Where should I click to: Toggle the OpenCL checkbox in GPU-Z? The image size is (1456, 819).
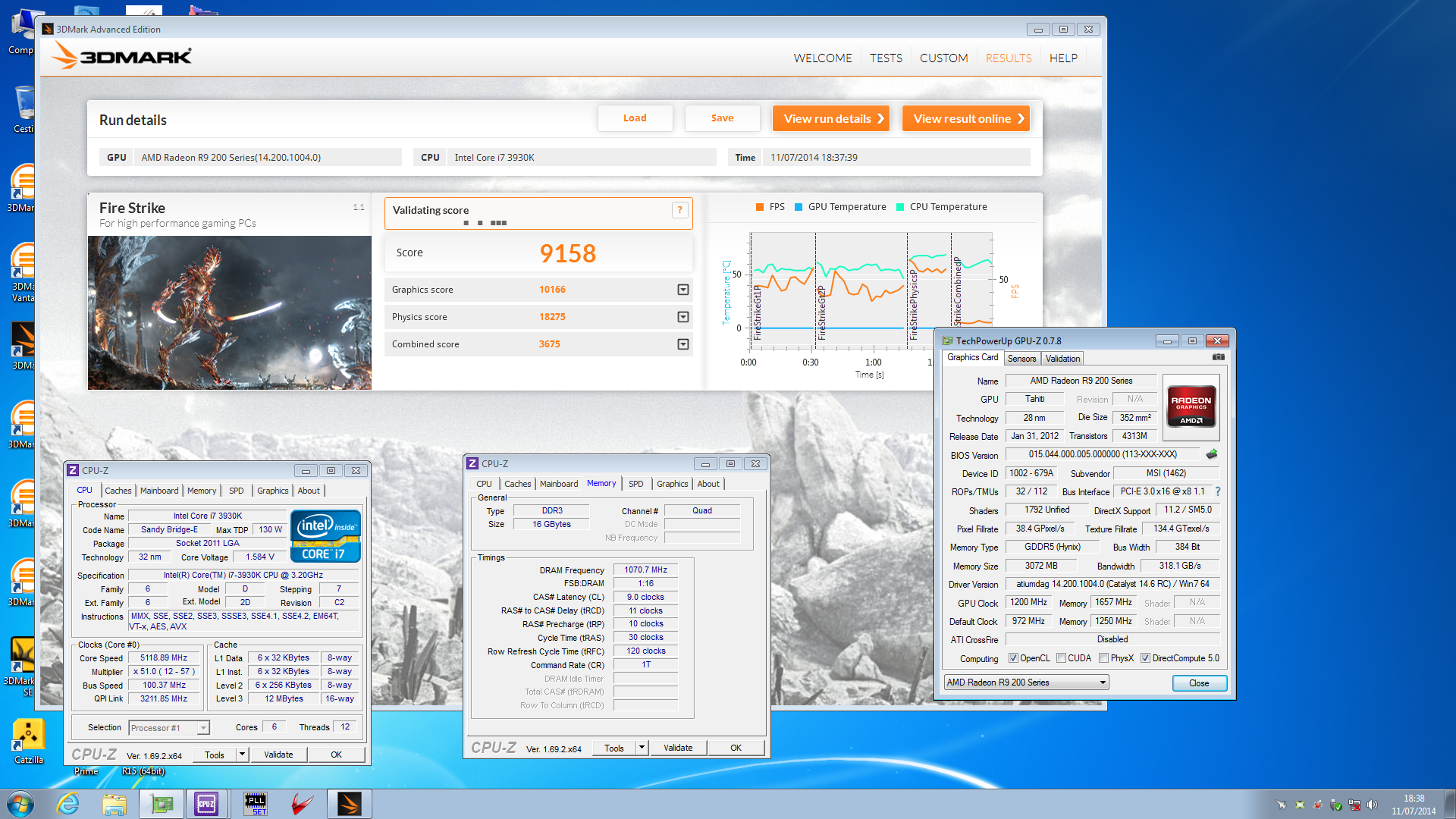[1013, 658]
